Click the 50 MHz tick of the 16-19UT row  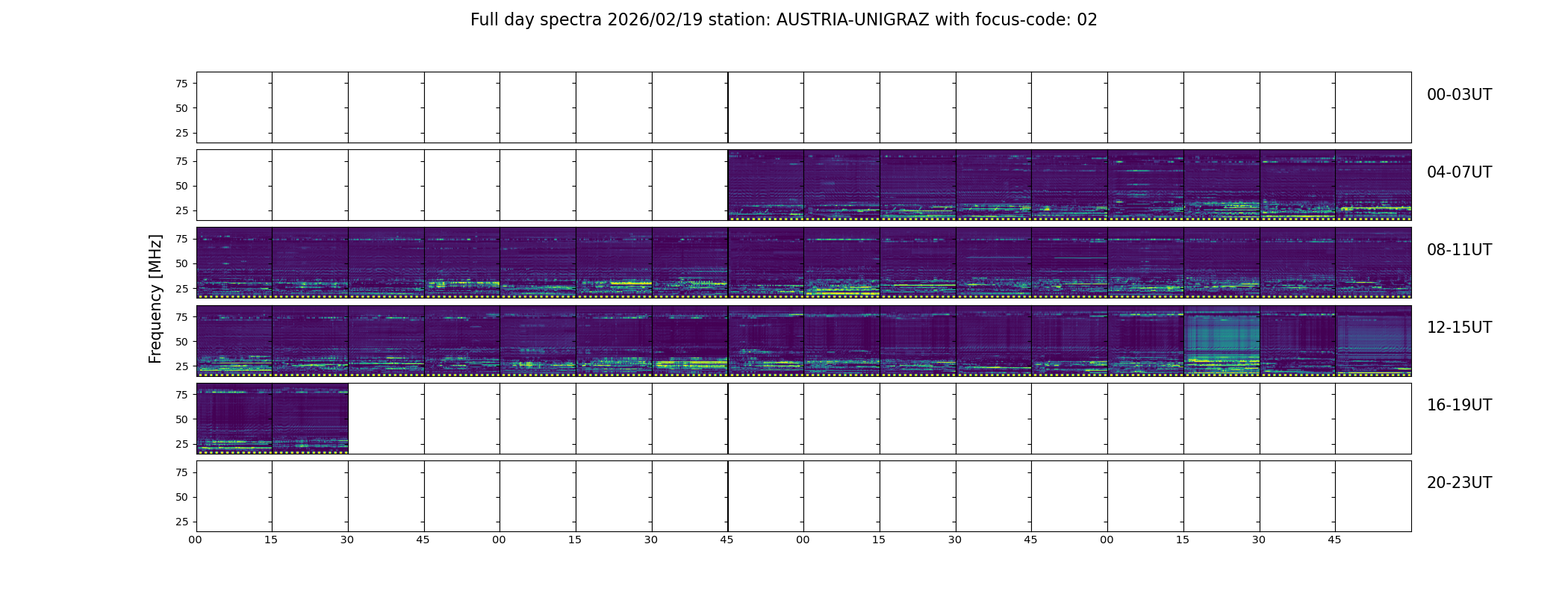coord(181,419)
